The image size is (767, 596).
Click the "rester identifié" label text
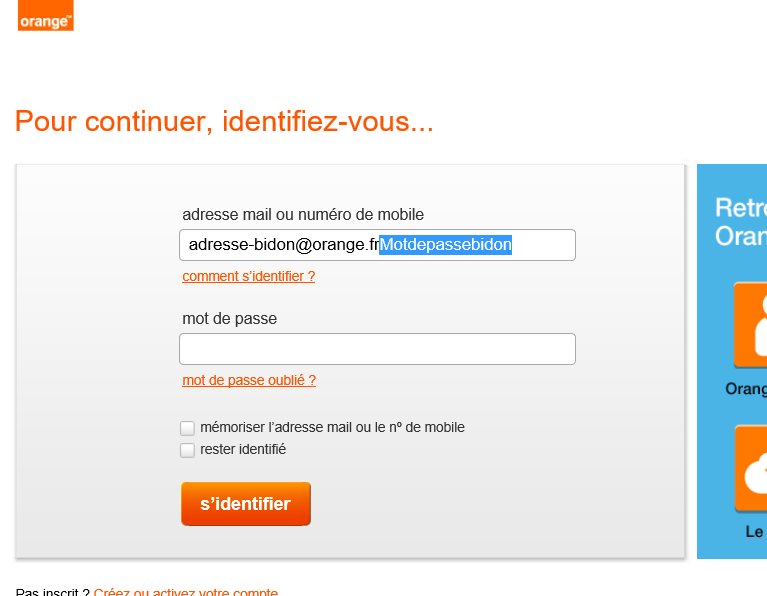[243, 449]
